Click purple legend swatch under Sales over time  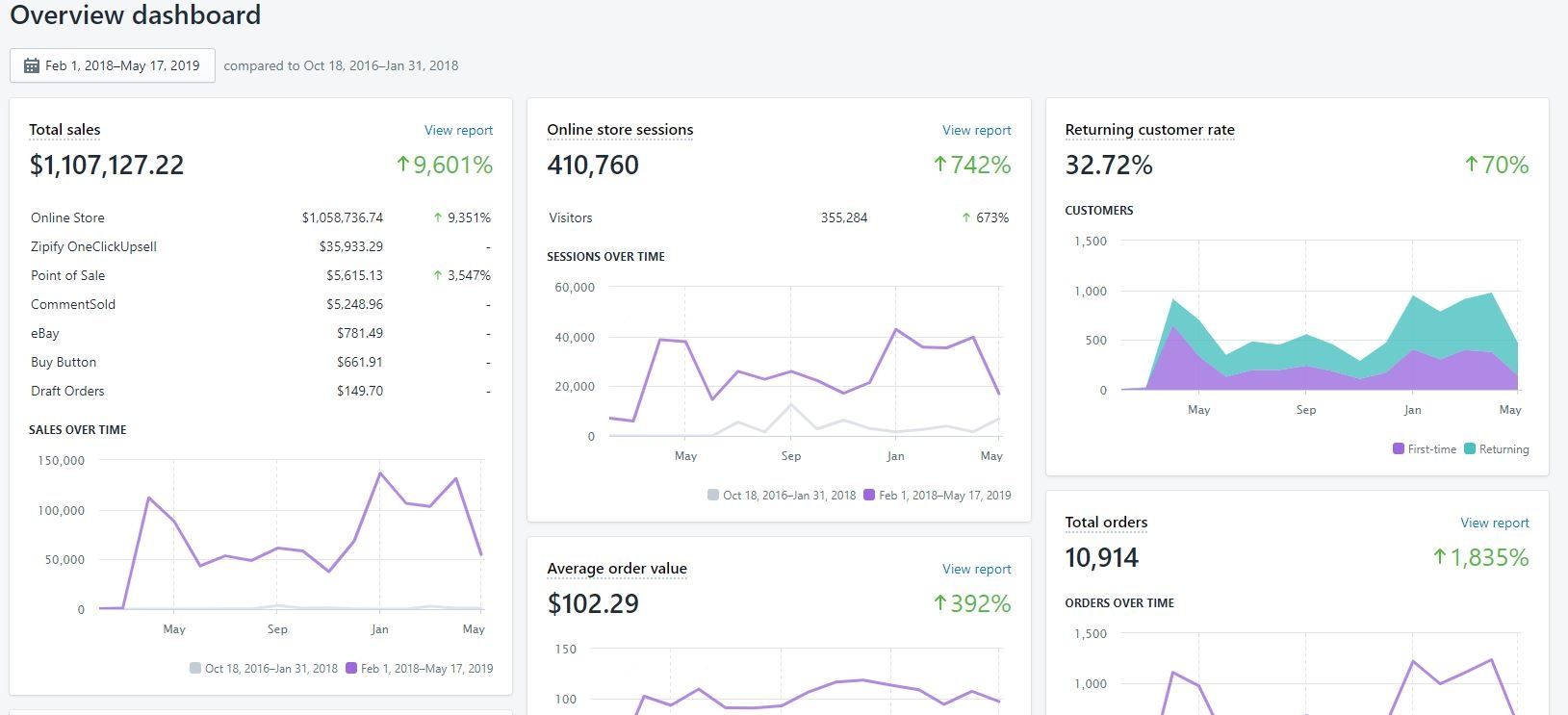[351, 669]
